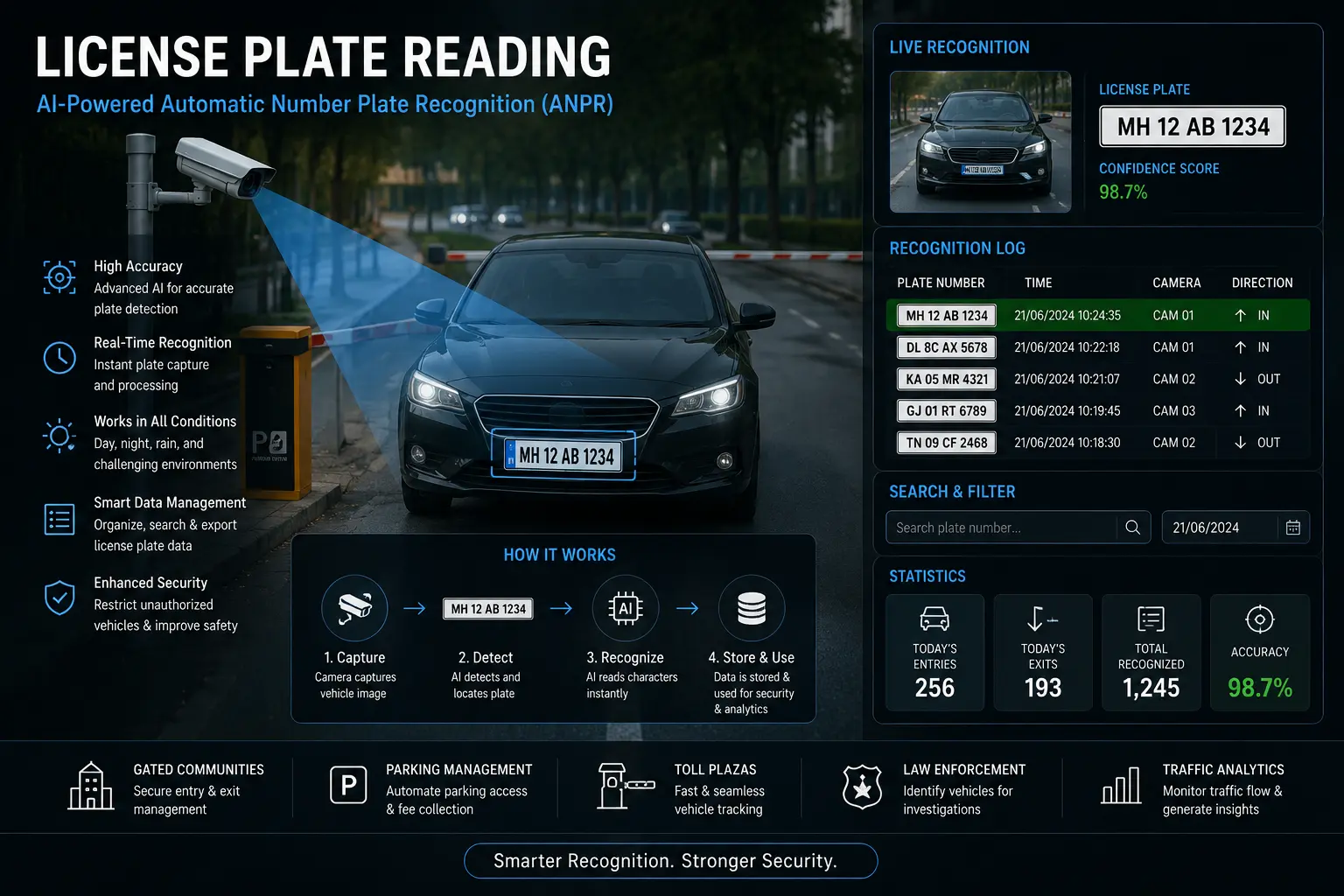Click the DIRECTION column header
1344x896 pixels.
click(1263, 283)
